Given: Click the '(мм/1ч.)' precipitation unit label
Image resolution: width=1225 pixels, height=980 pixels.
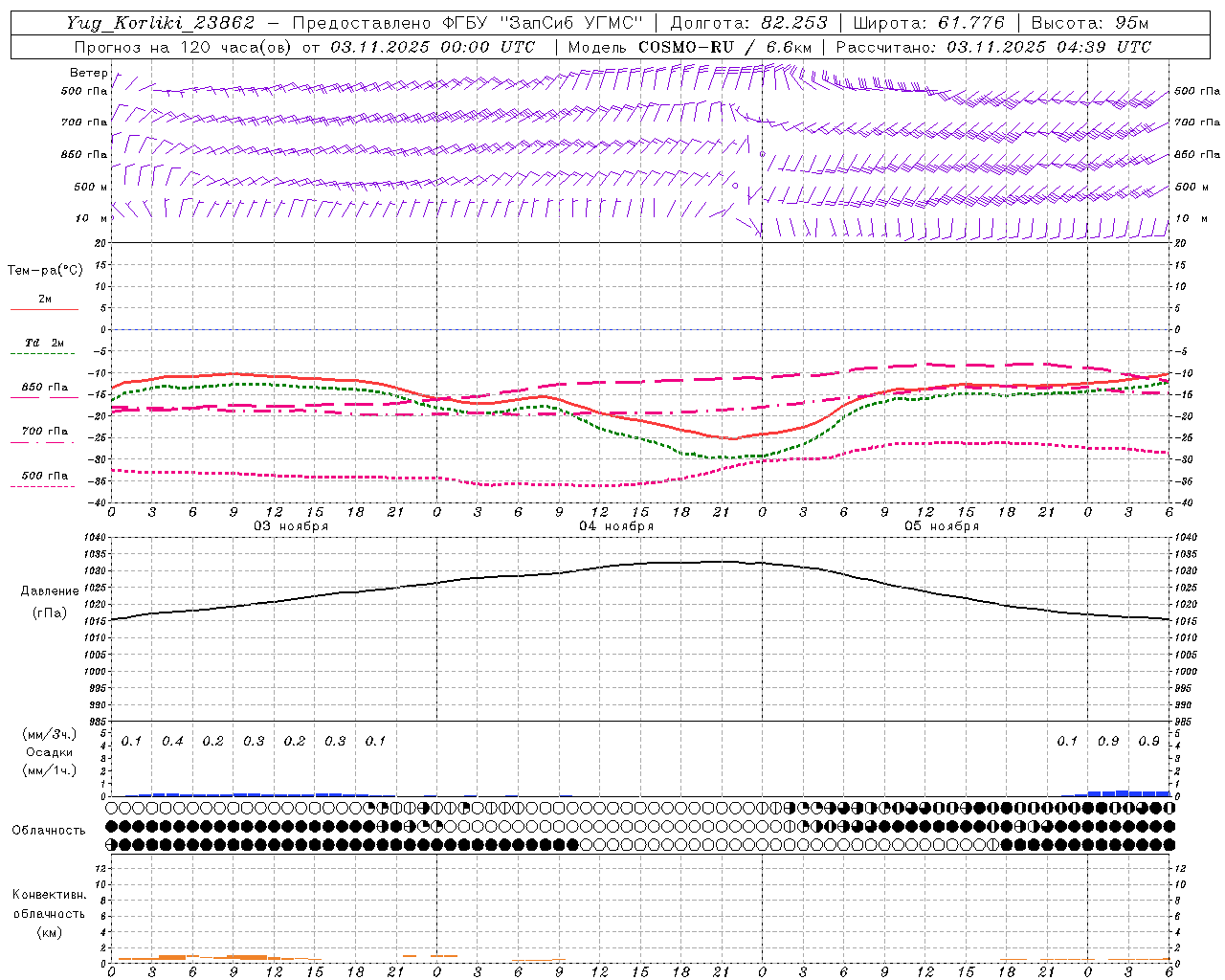Looking at the screenshot, I should click(x=50, y=770).
